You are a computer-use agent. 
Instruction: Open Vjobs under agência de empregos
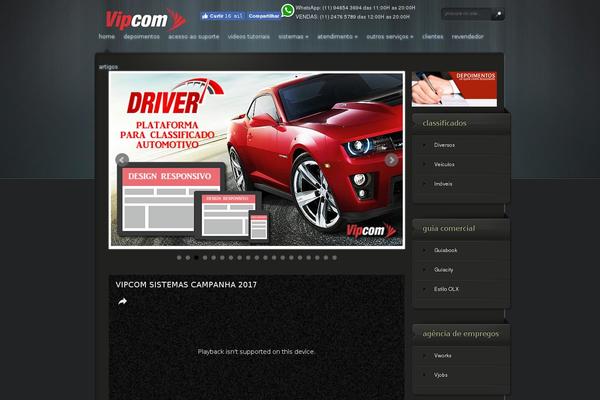[x=440, y=375]
